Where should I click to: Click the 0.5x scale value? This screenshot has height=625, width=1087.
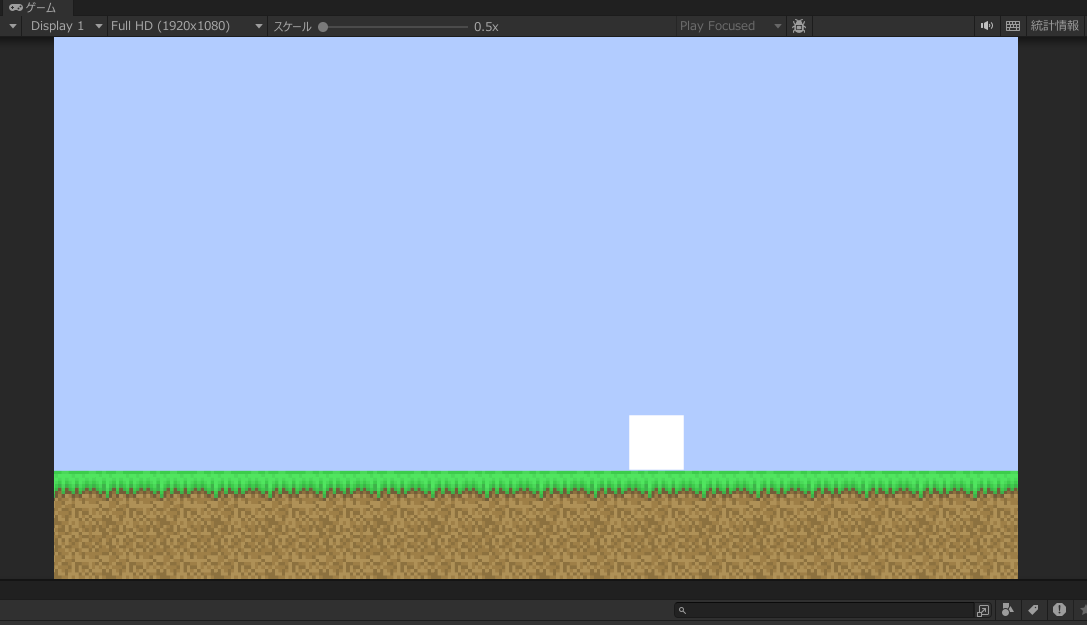(x=486, y=27)
